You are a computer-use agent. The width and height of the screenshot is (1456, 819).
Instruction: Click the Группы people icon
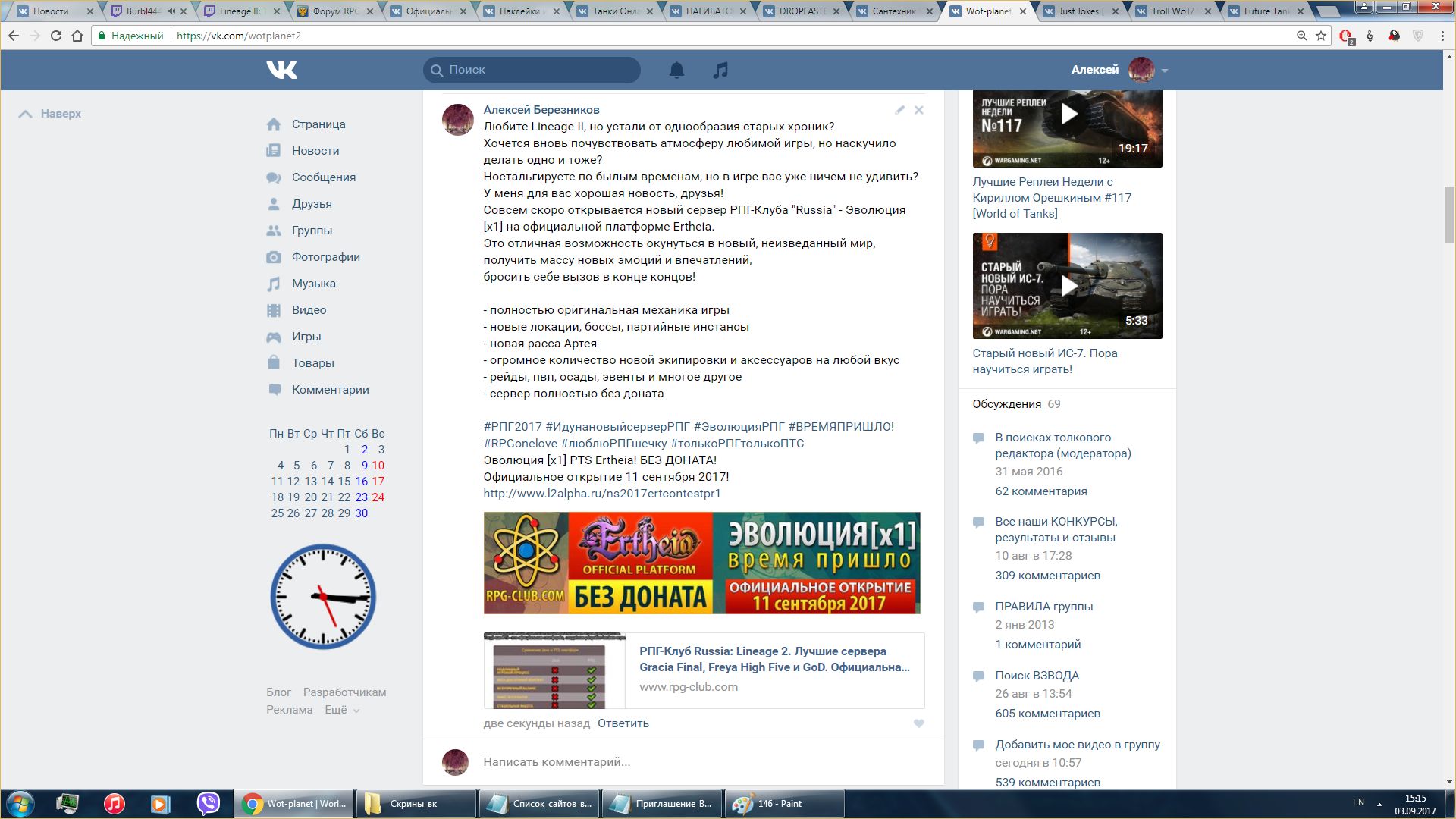tap(274, 231)
